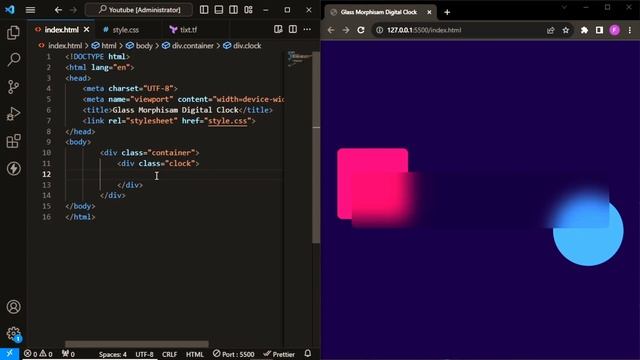
Task: Select div.container in the breadcrumb
Action: tap(193, 46)
